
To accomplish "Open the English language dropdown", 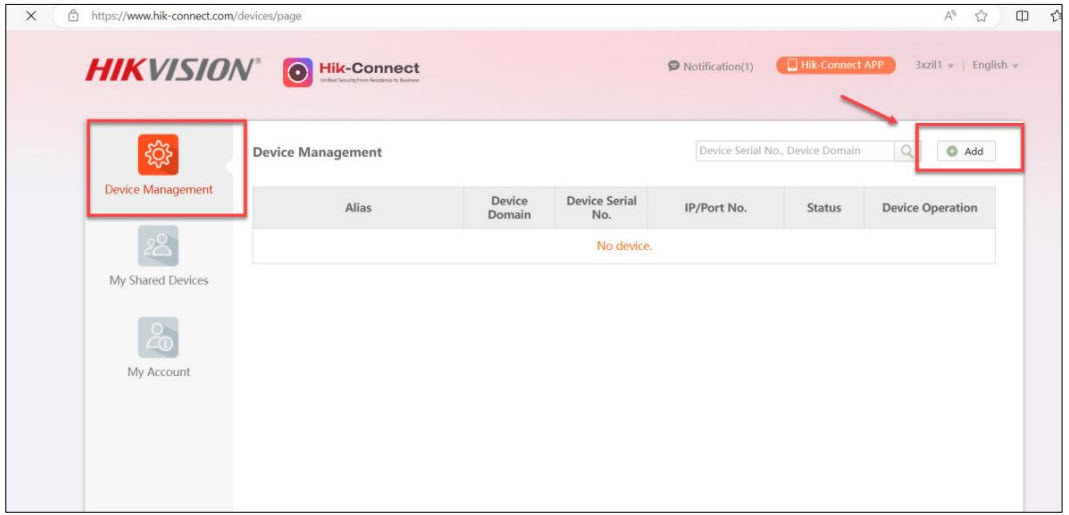I will tap(994, 65).
